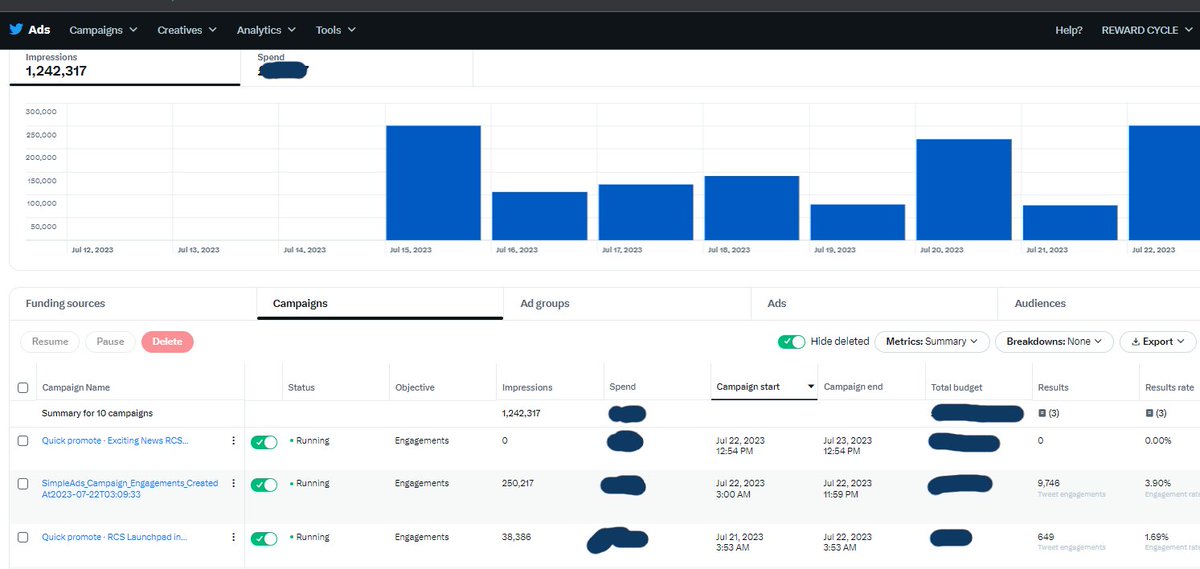Click the 250,217 impressions cell

point(517,483)
